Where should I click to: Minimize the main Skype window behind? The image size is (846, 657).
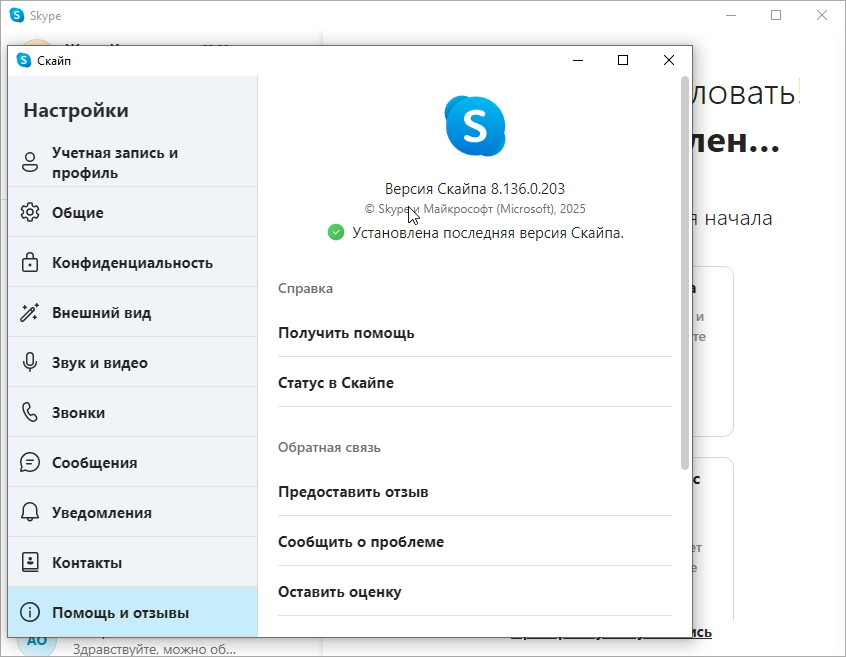click(731, 15)
